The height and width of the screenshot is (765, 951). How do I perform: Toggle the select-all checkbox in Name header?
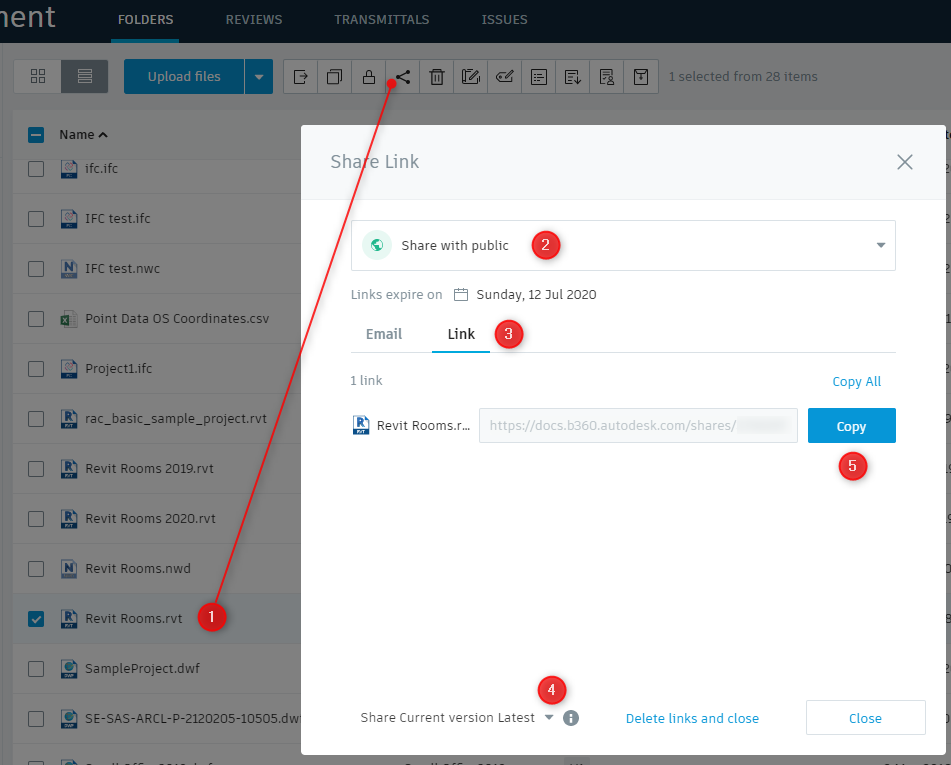(x=36, y=135)
